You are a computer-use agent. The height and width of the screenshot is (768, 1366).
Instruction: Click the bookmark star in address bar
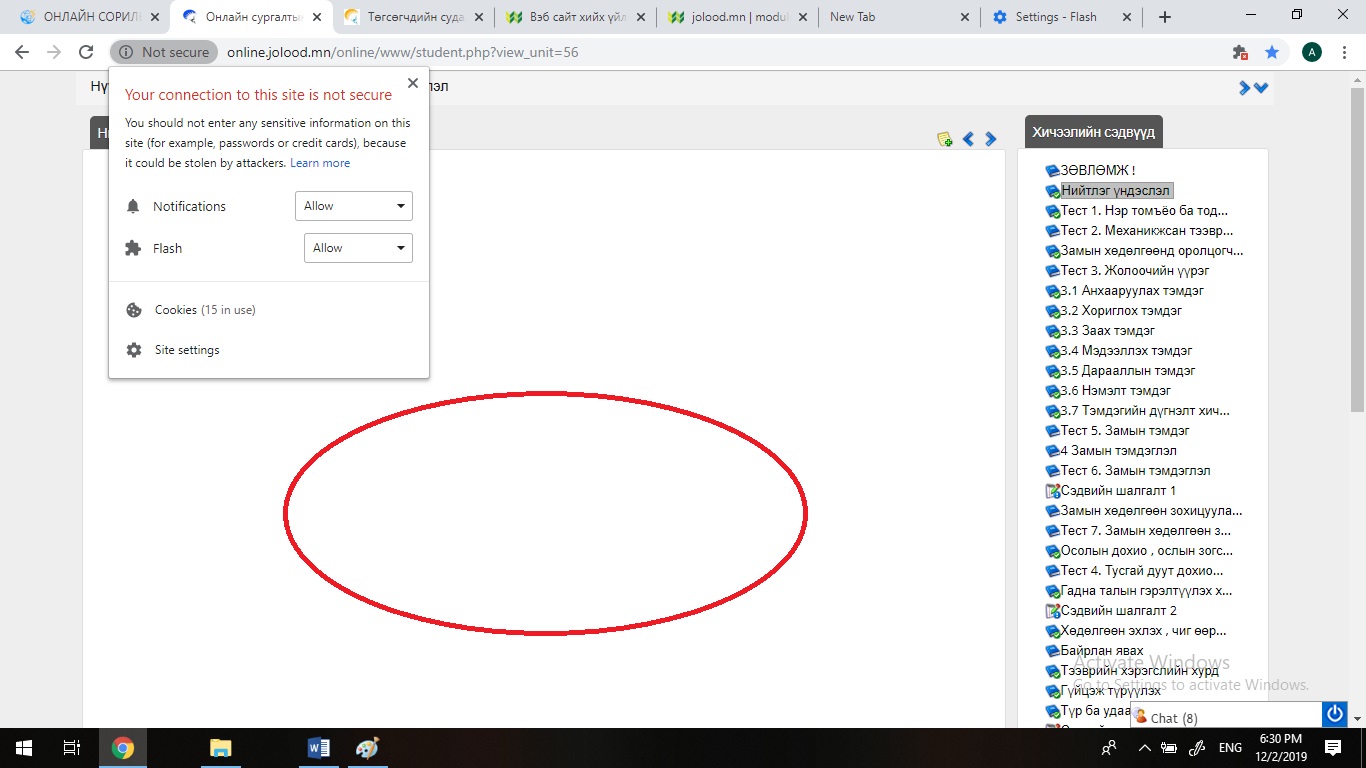pos(1271,52)
